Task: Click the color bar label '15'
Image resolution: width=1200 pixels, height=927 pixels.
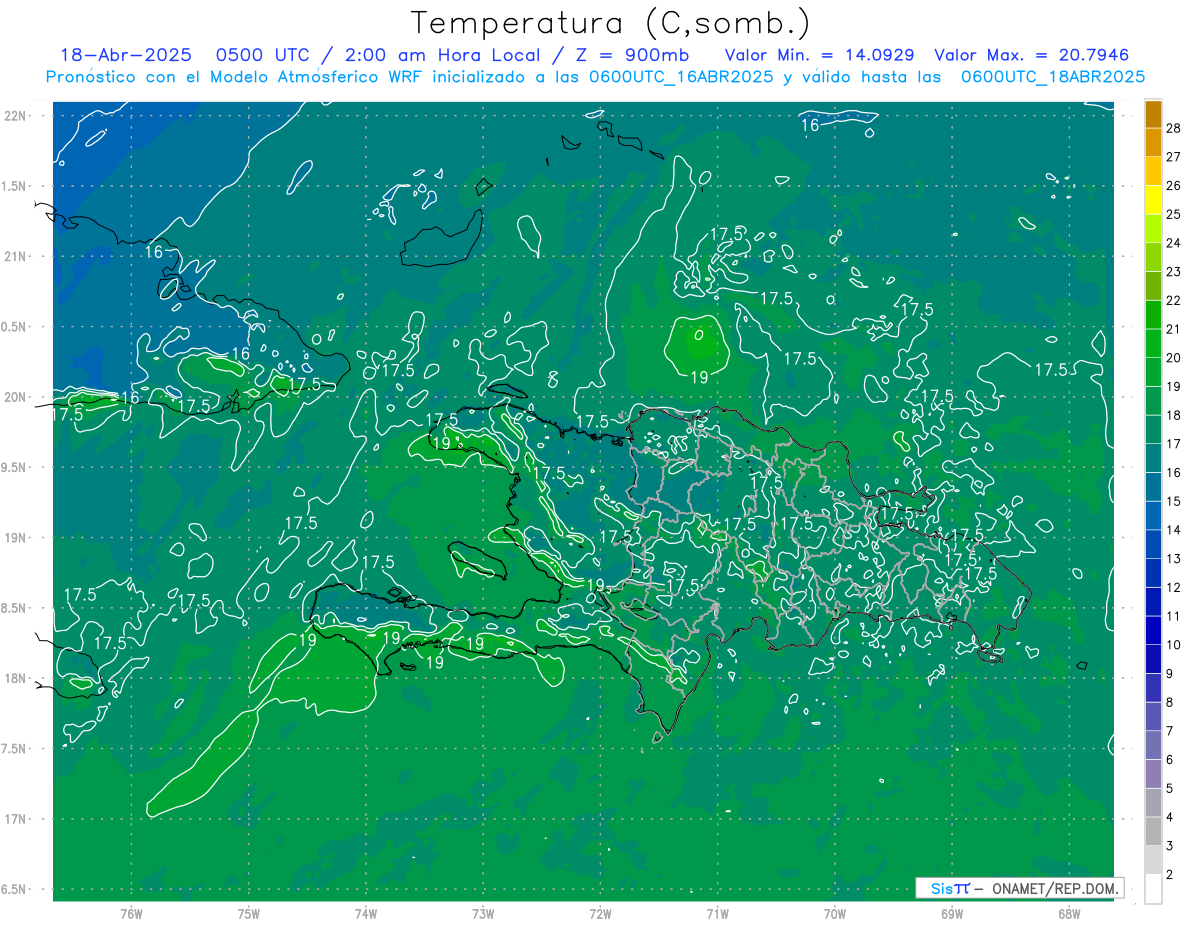Action: (x=1174, y=501)
